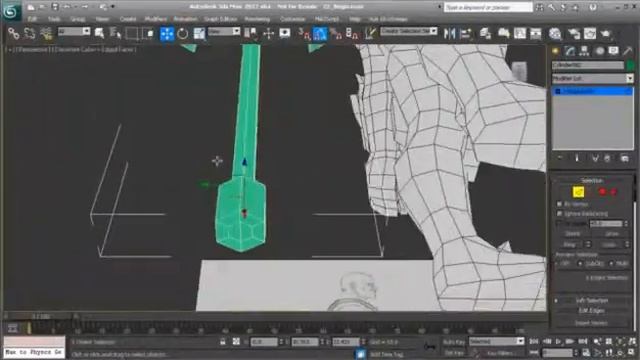Viewport: 640px width, 360px height.
Task: Activate the Select Object tool
Action: click(99, 33)
